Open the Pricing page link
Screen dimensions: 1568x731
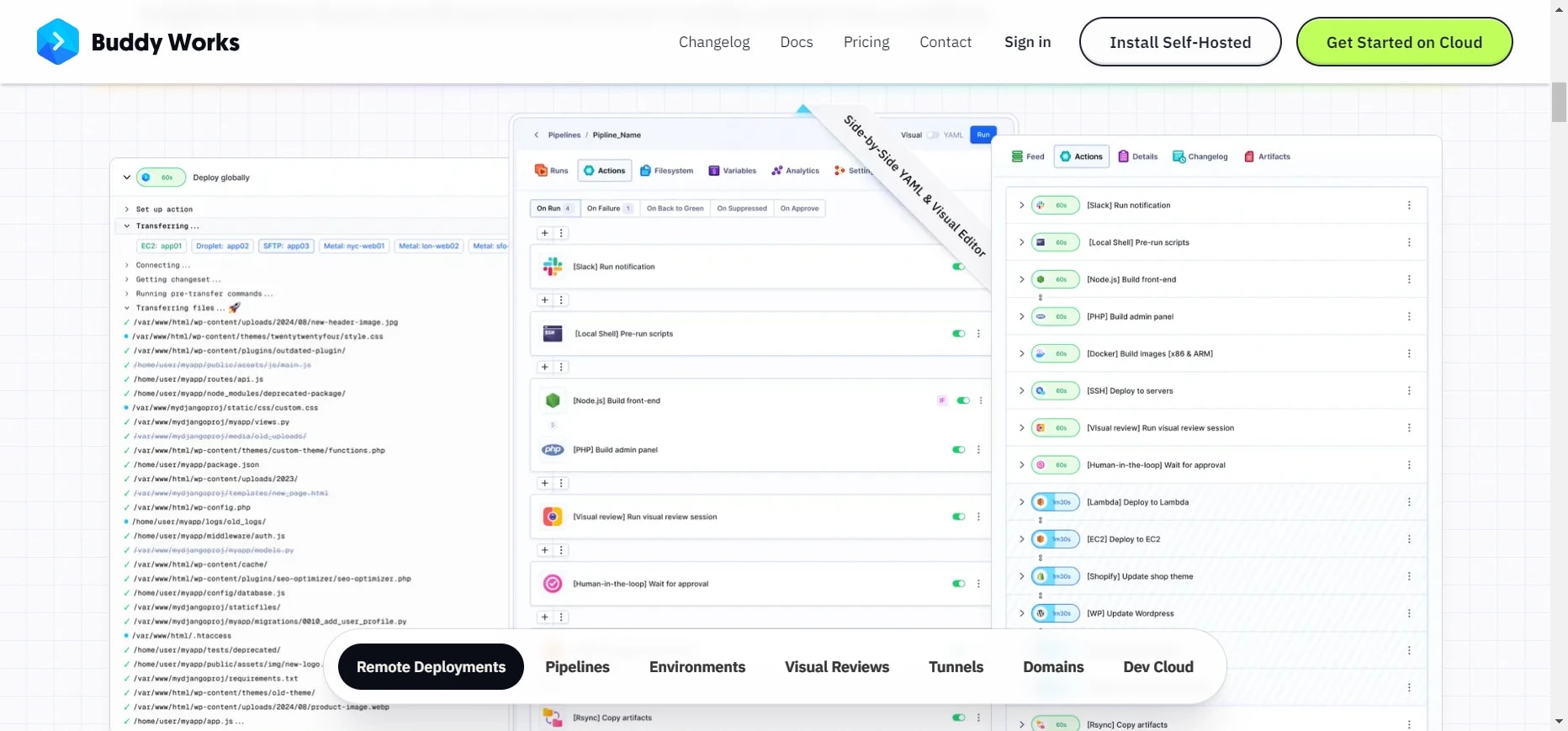pyautogui.click(x=866, y=42)
